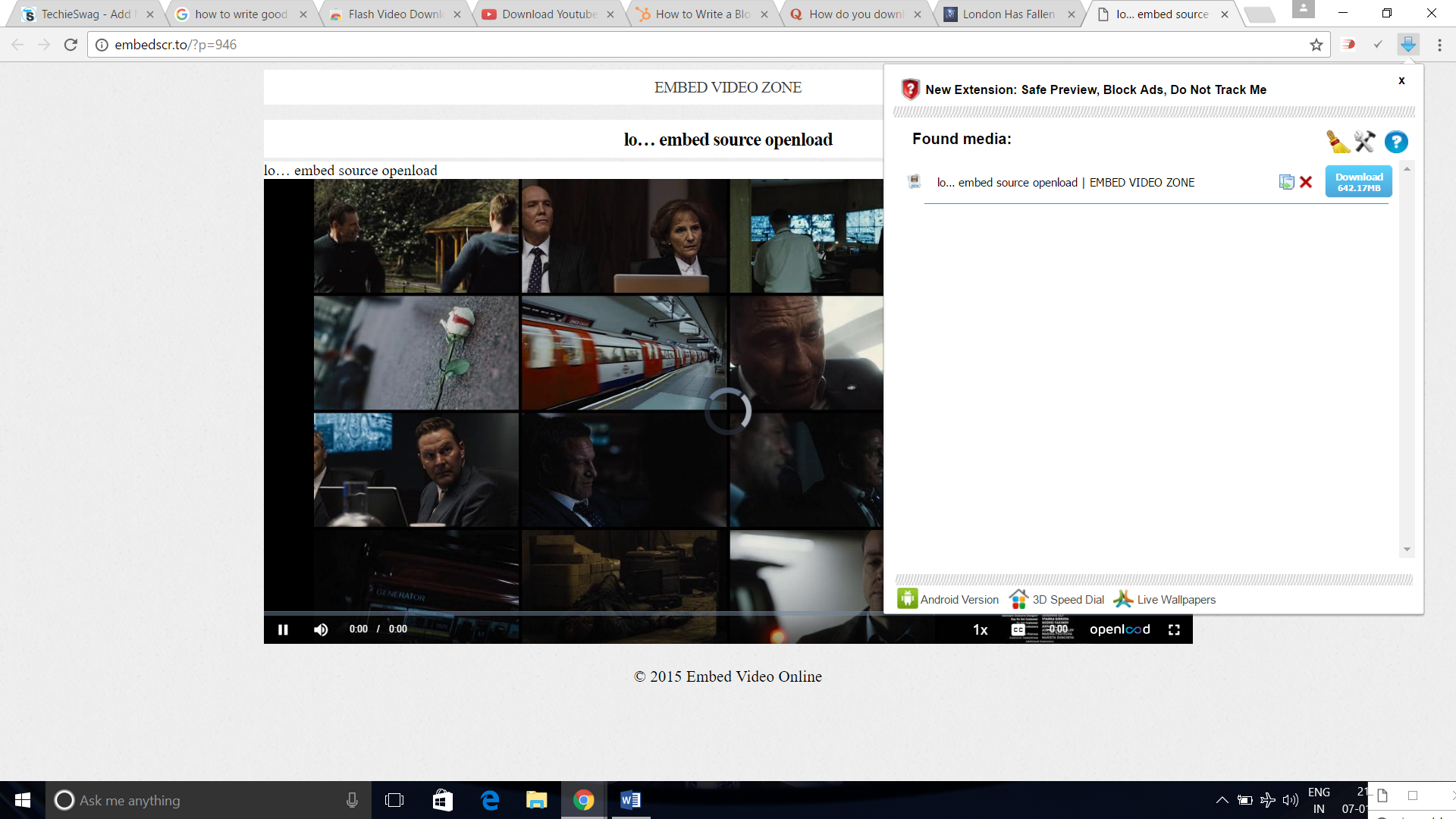Viewport: 1456px width, 819px height.
Task: Click the red extension icon in toolbar
Action: [x=1348, y=45]
